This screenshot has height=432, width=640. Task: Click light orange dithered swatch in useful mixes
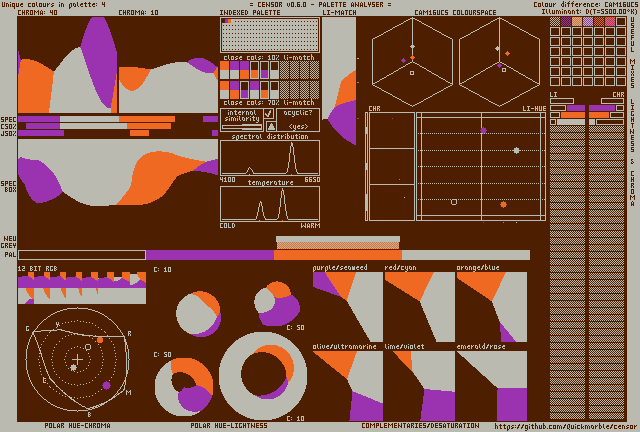pos(577,21)
